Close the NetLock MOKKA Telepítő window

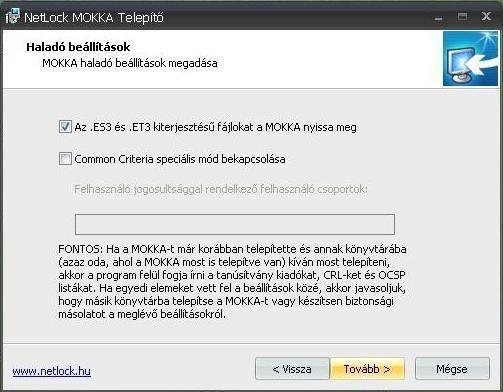486,16
